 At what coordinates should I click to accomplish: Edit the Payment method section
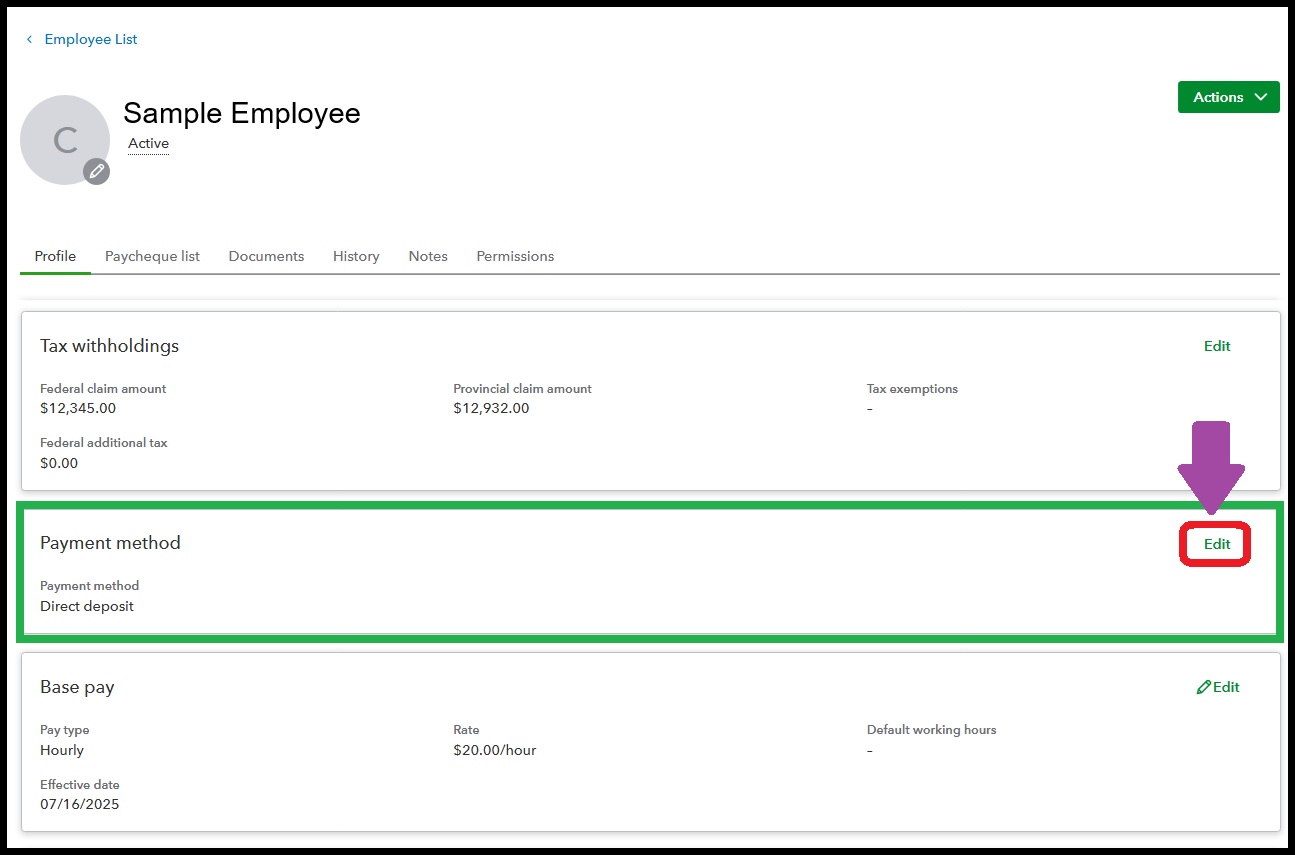[1217, 544]
